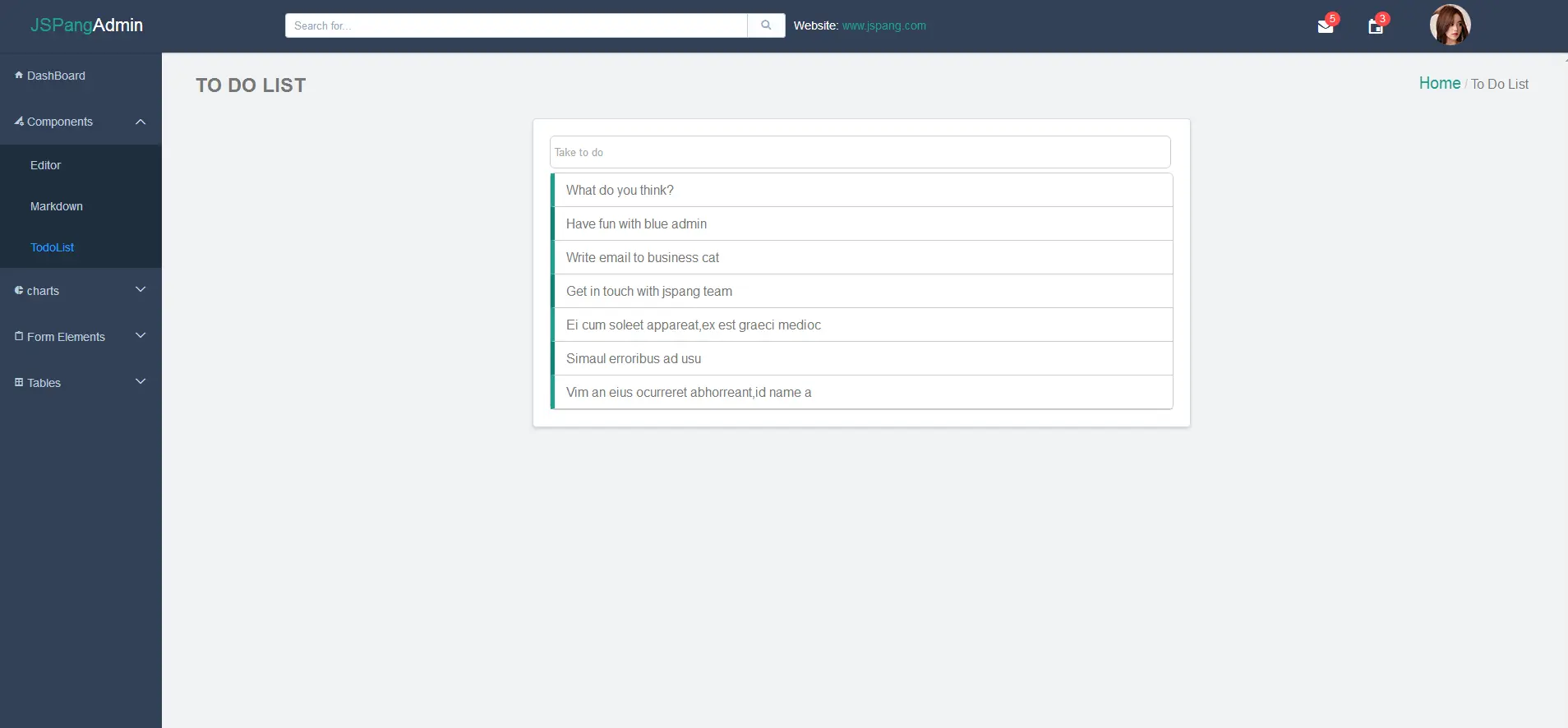Click the user avatar picture

(1450, 25)
